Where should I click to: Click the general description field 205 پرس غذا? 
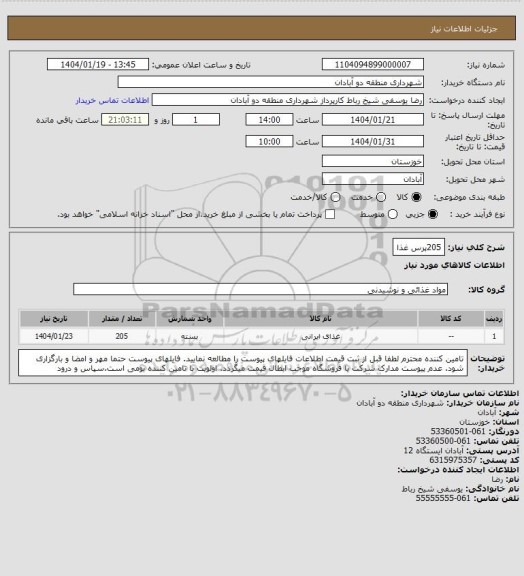tap(419, 248)
